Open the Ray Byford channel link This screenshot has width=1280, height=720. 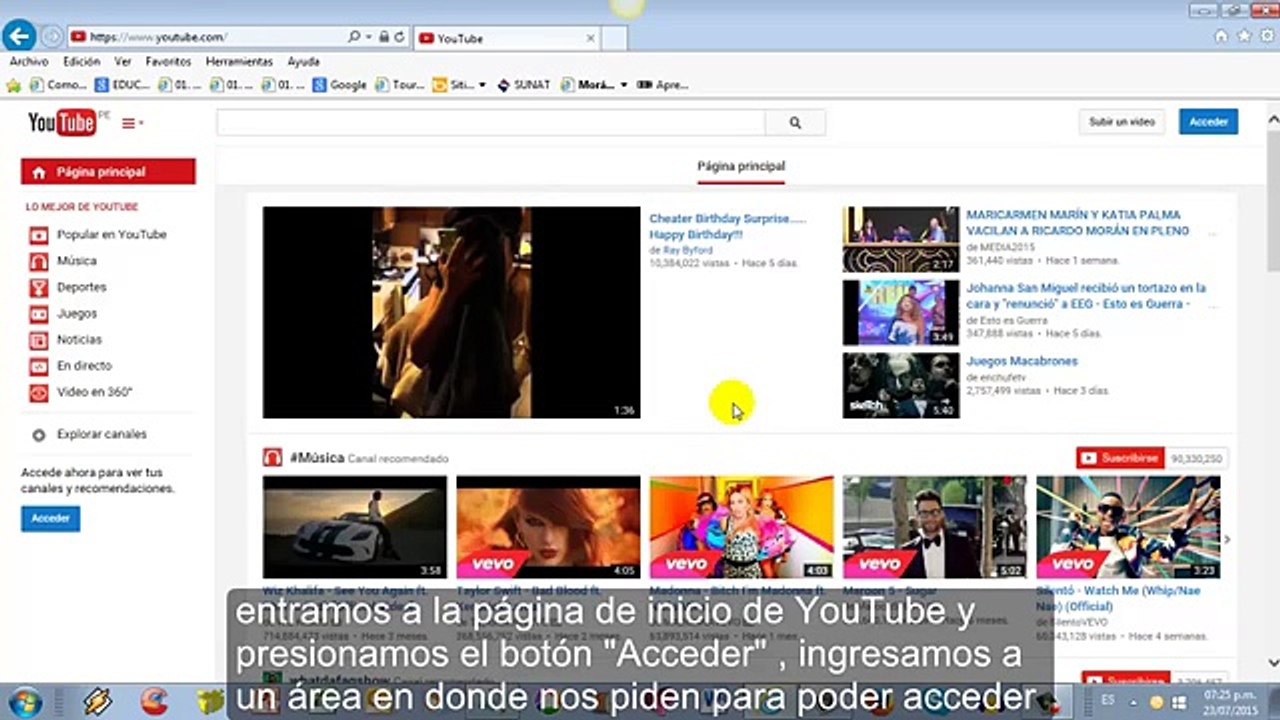point(686,250)
